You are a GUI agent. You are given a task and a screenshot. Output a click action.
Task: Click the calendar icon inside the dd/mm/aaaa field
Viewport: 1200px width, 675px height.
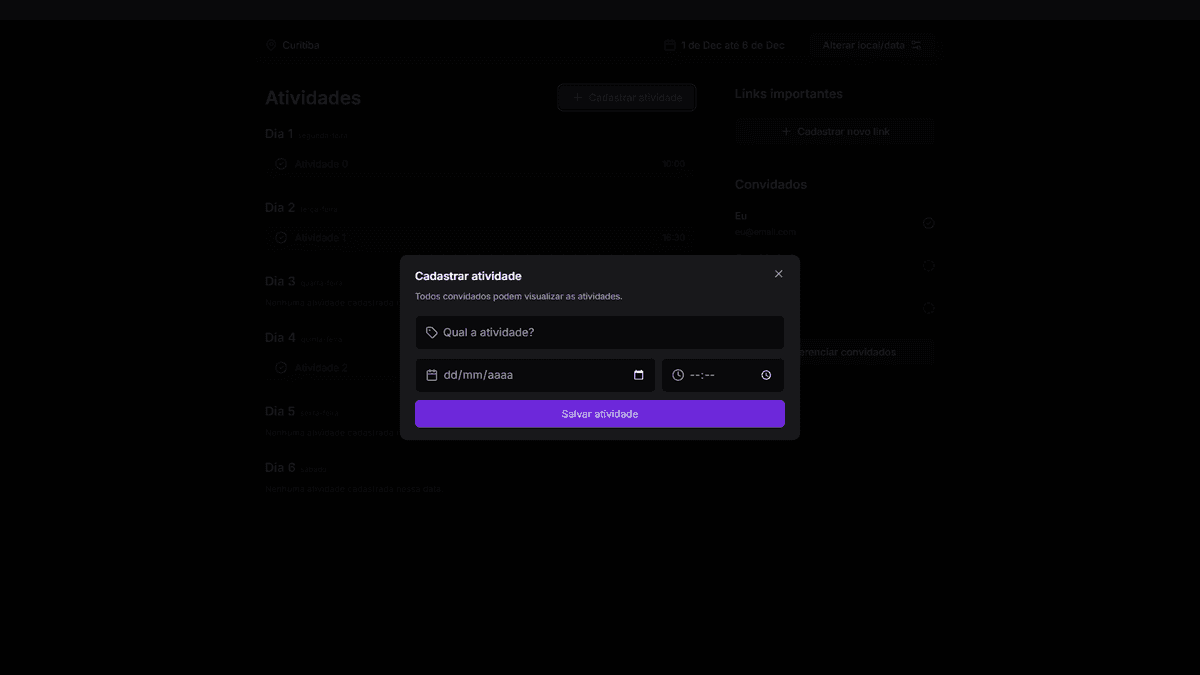point(639,375)
